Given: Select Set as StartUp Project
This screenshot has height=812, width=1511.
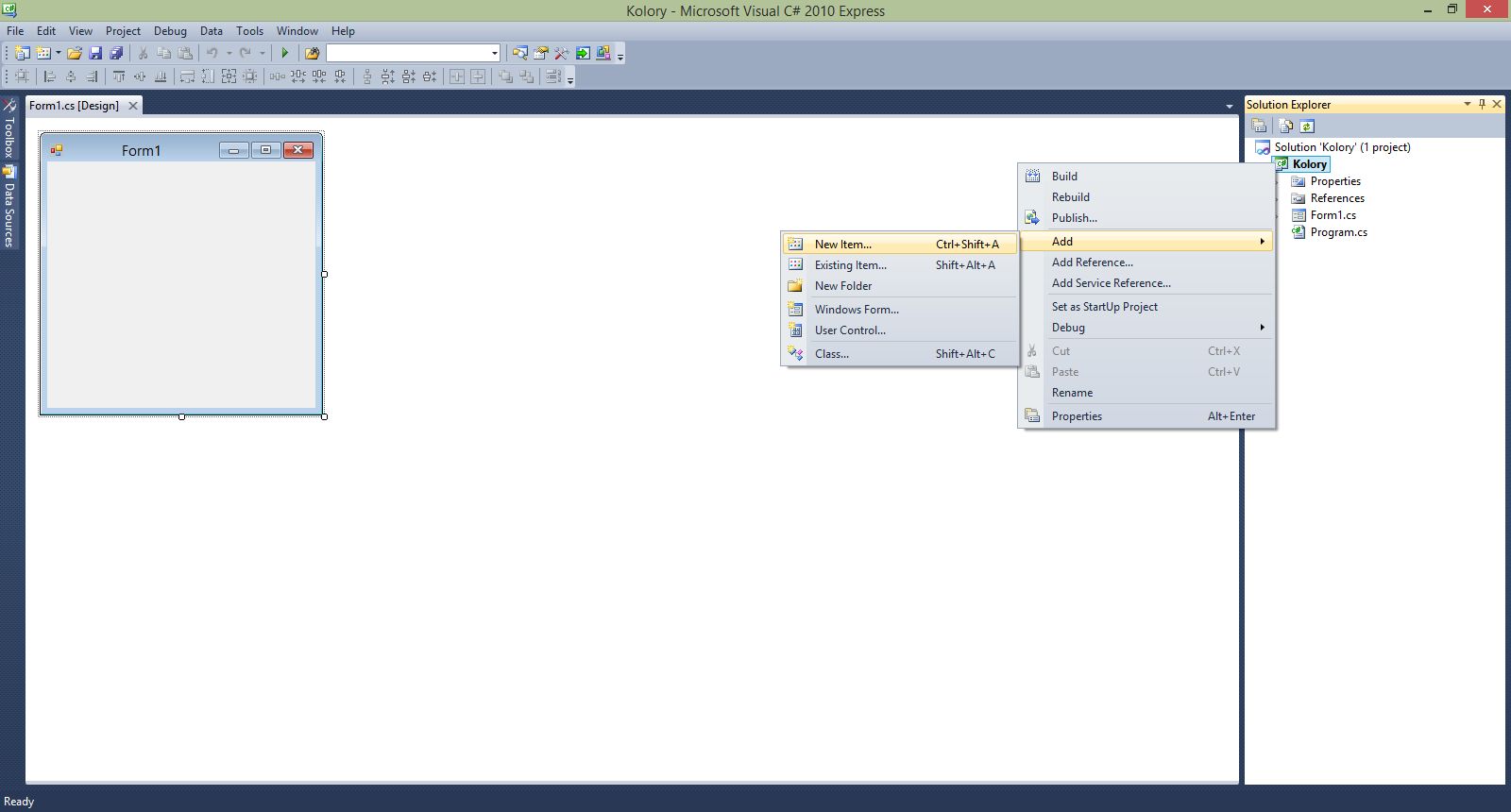Looking at the screenshot, I should 1146,307.
